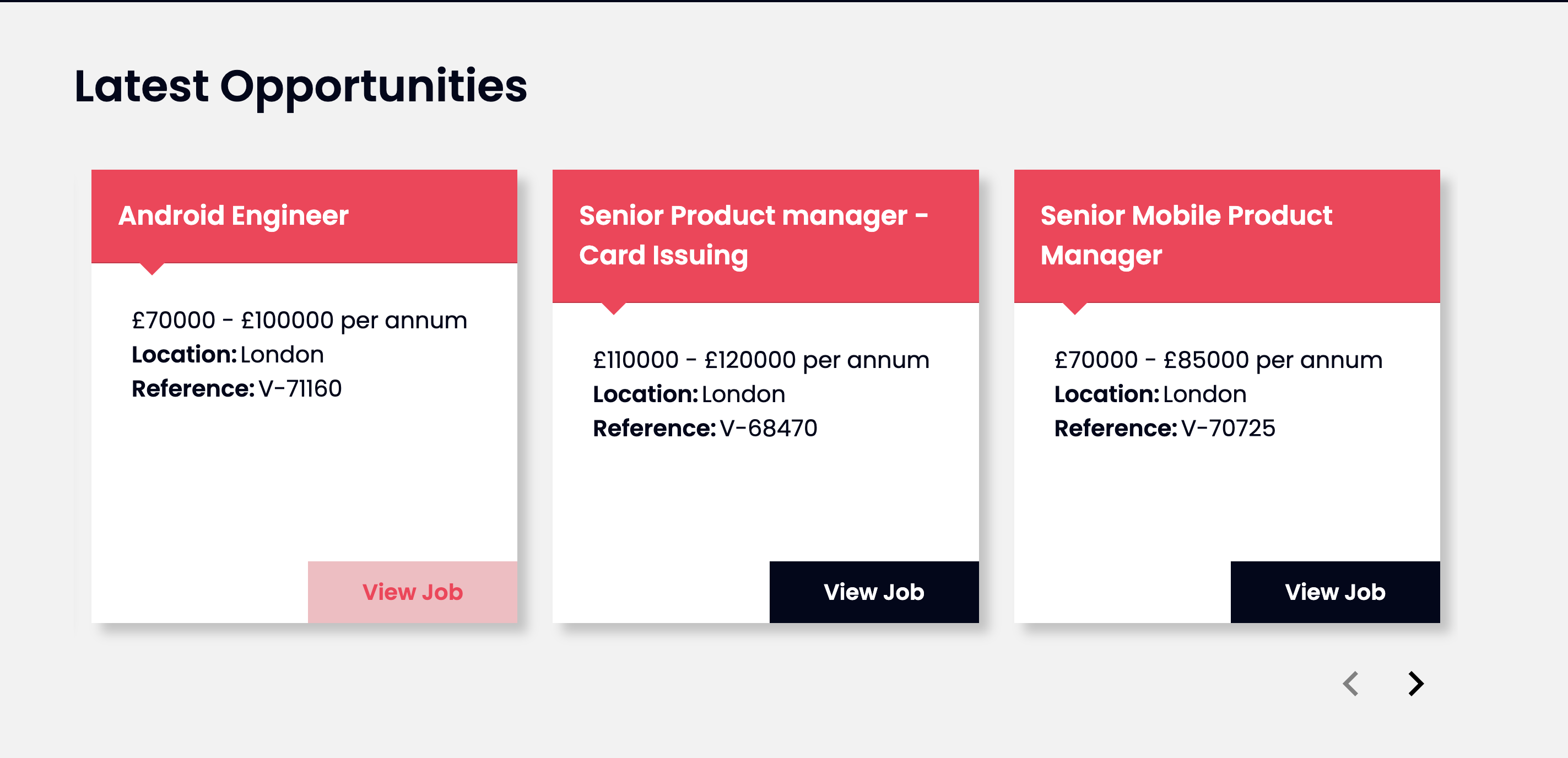Click London location on Card Issuing card
The image size is (1568, 758).
tap(743, 394)
